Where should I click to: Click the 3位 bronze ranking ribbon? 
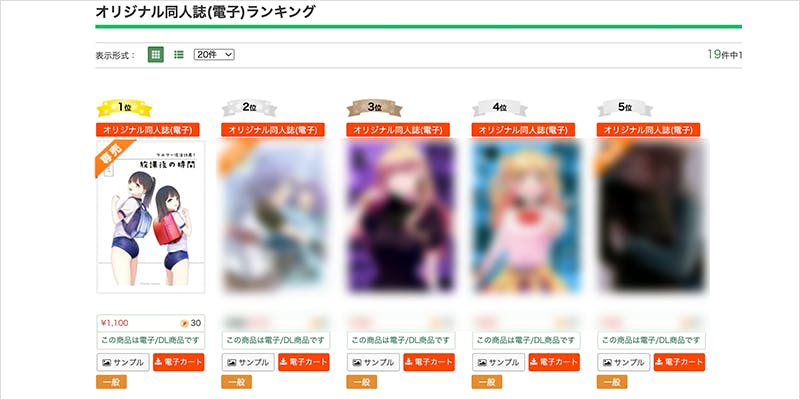[374, 108]
